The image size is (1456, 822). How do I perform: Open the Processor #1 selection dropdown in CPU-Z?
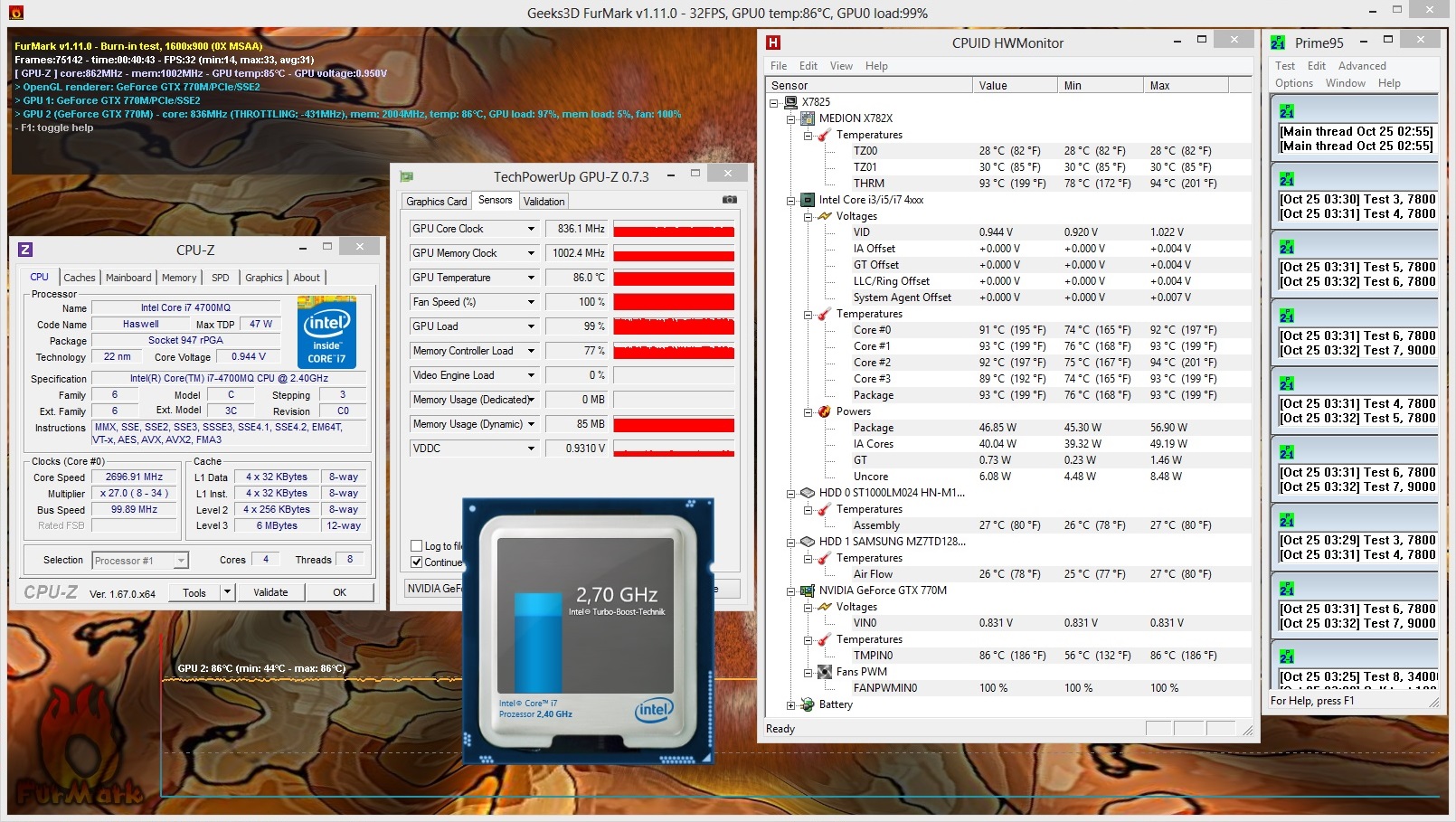pos(181,561)
